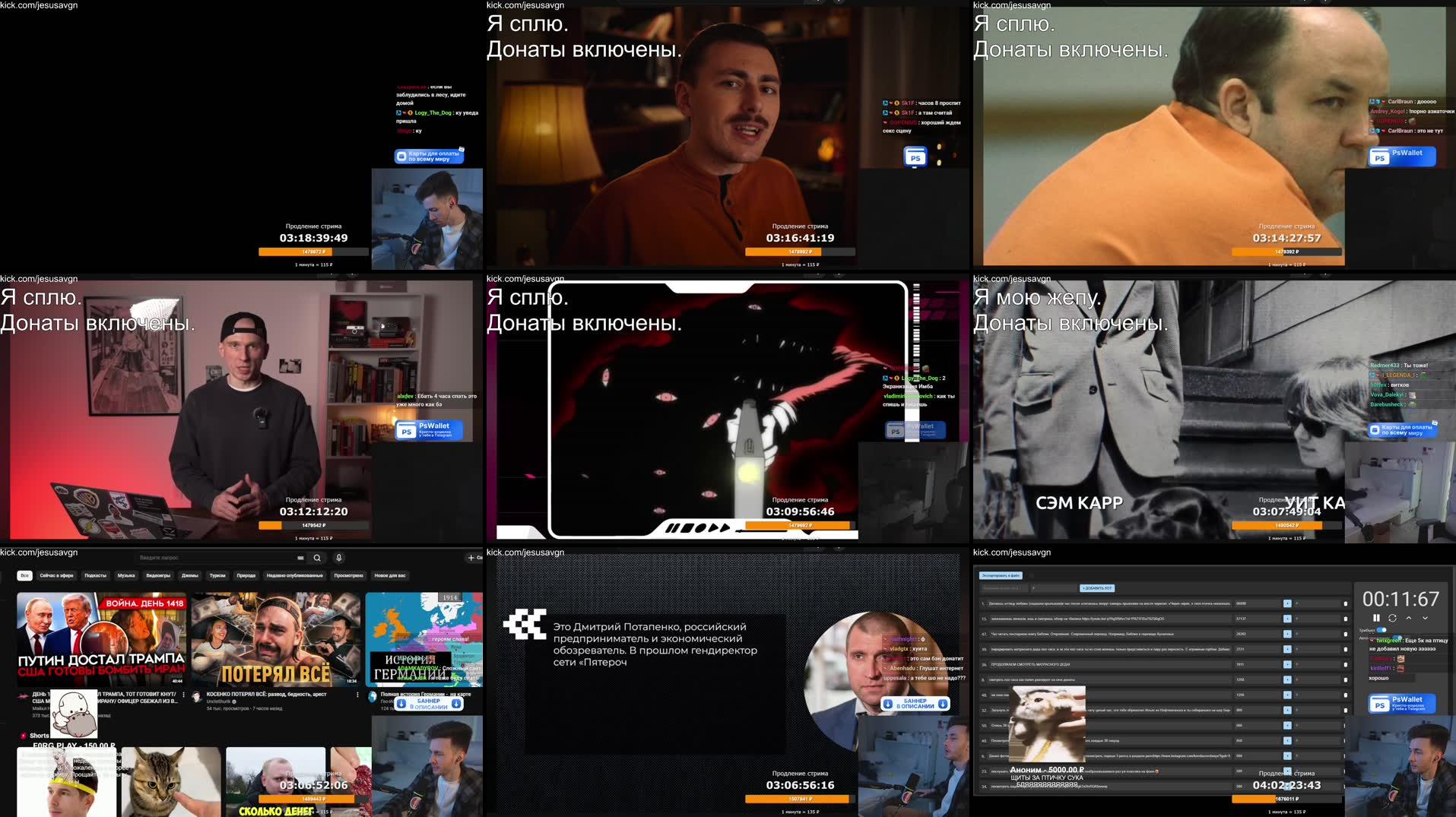Select the Сейчас в эфире filter chip

pyautogui.click(x=57, y=575)
